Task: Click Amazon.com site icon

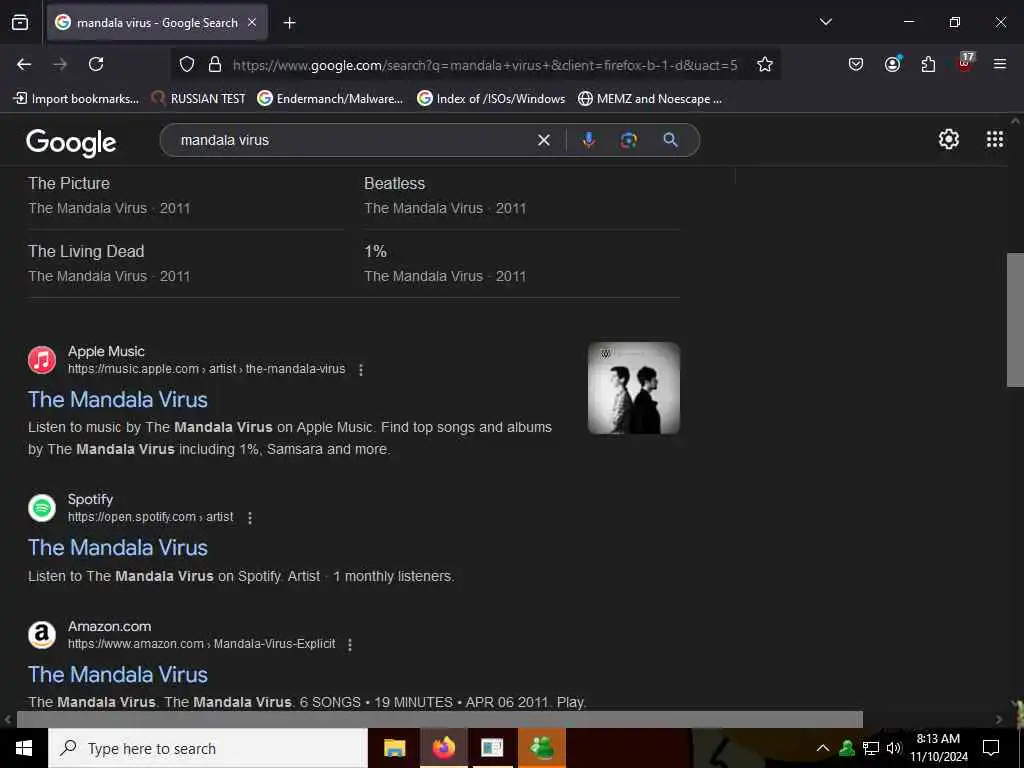Action: click(42, 635)
